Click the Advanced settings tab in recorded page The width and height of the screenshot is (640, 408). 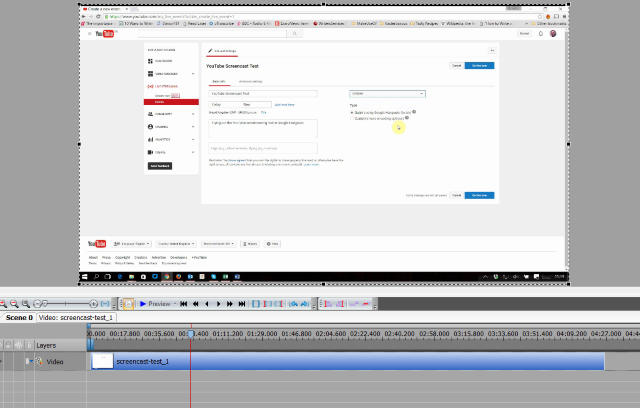251,81
